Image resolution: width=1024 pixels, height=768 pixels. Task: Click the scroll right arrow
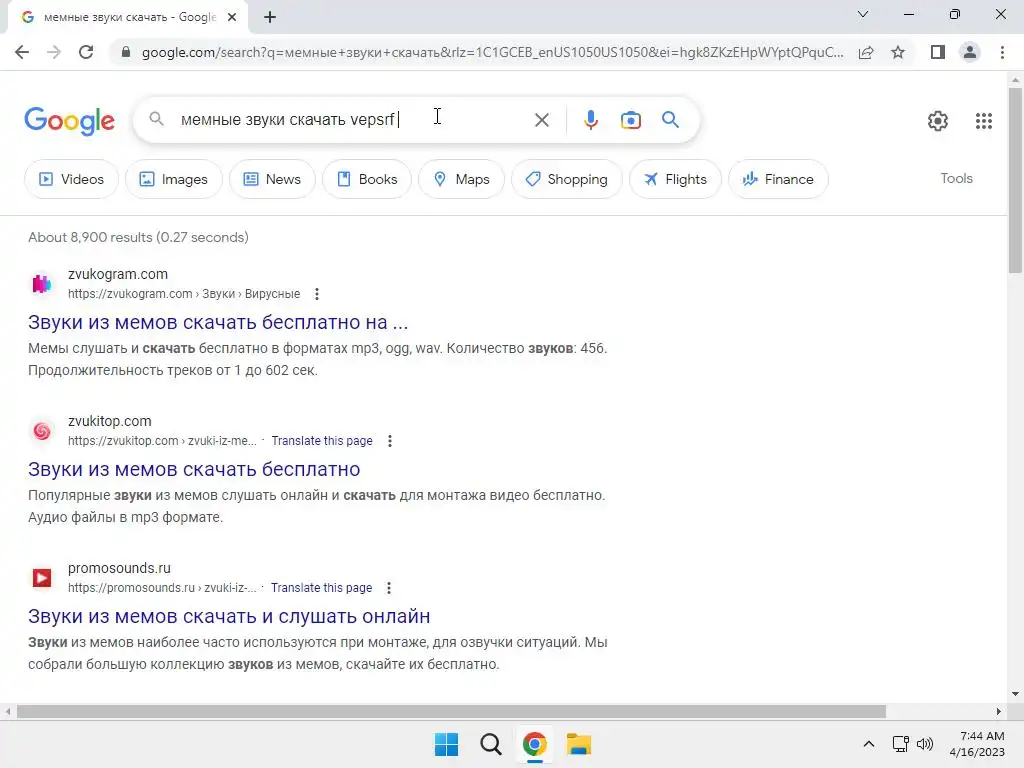pyautogui.click(x=999, y=711)
